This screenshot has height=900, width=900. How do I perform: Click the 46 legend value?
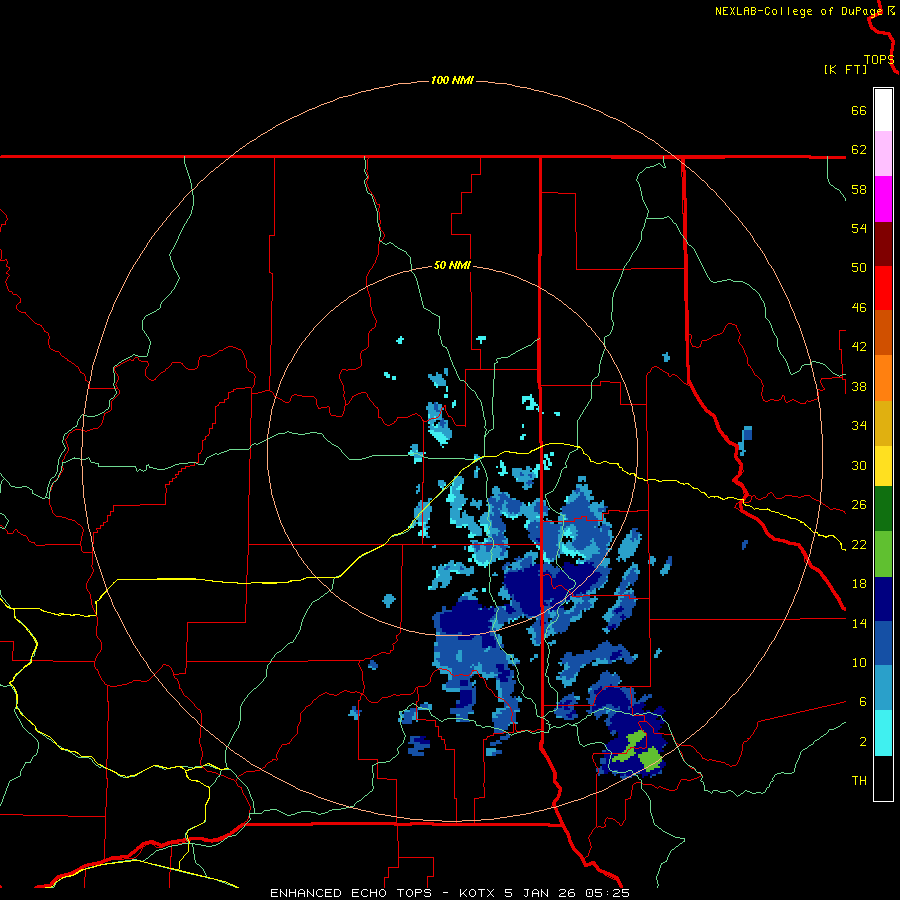tap(859, 308)
